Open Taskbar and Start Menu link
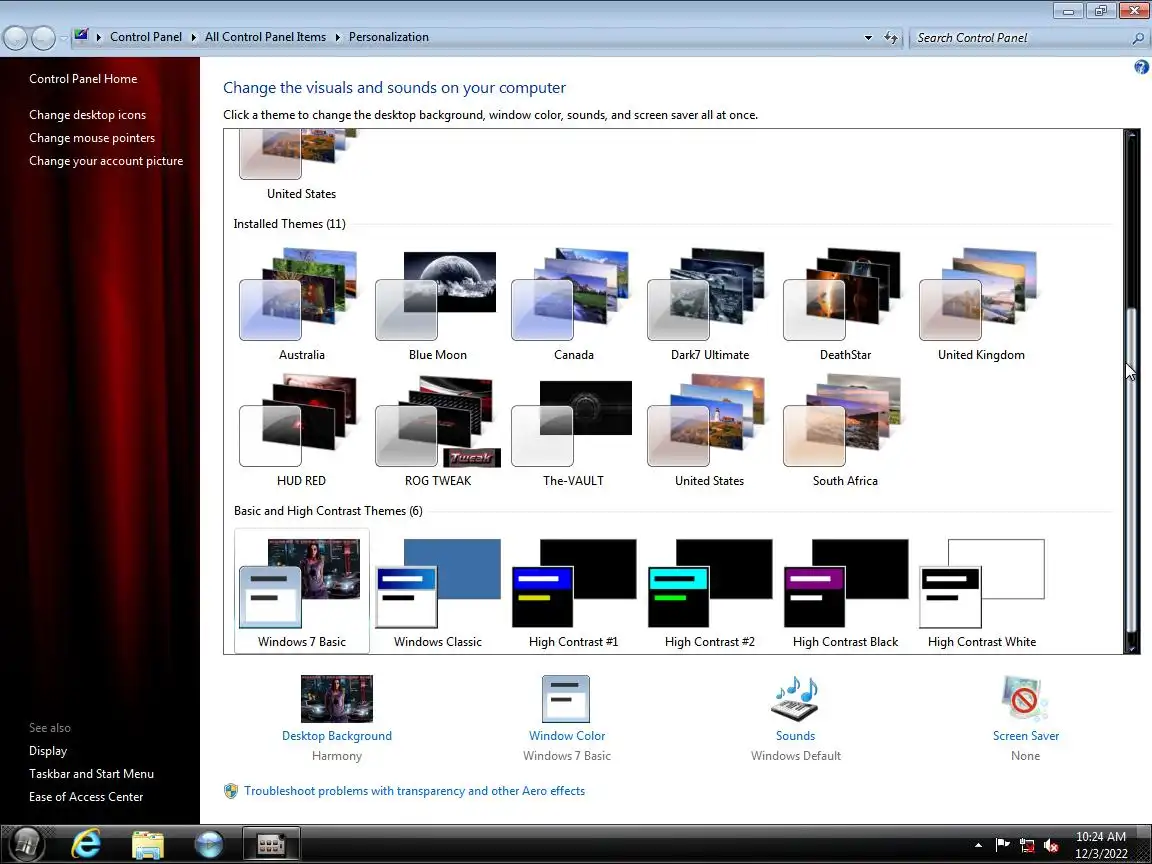The width and height of the screenshot is (1152, 864). coord(91,774)
